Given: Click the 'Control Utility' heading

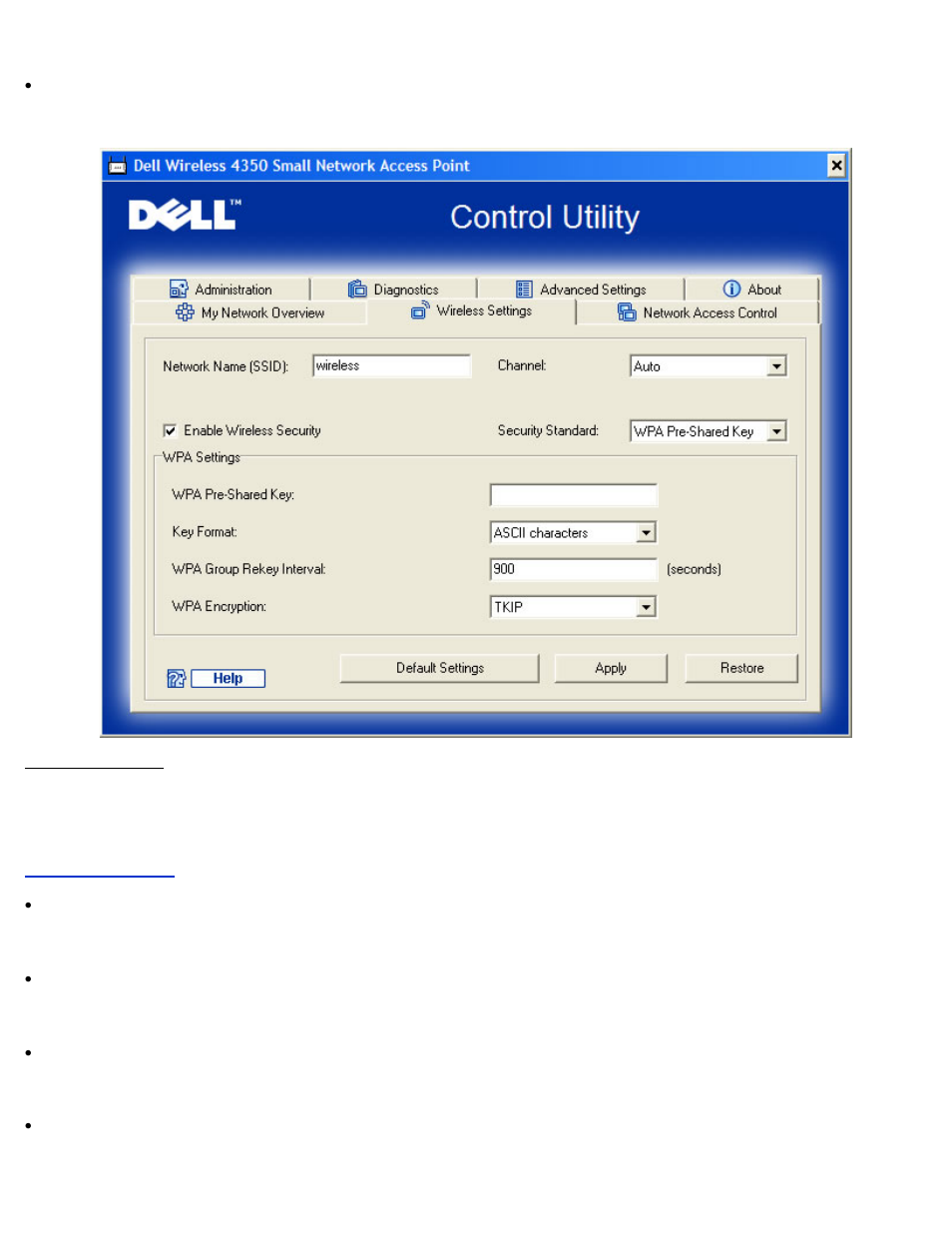Looking at the screenshot, I should 545,217.
